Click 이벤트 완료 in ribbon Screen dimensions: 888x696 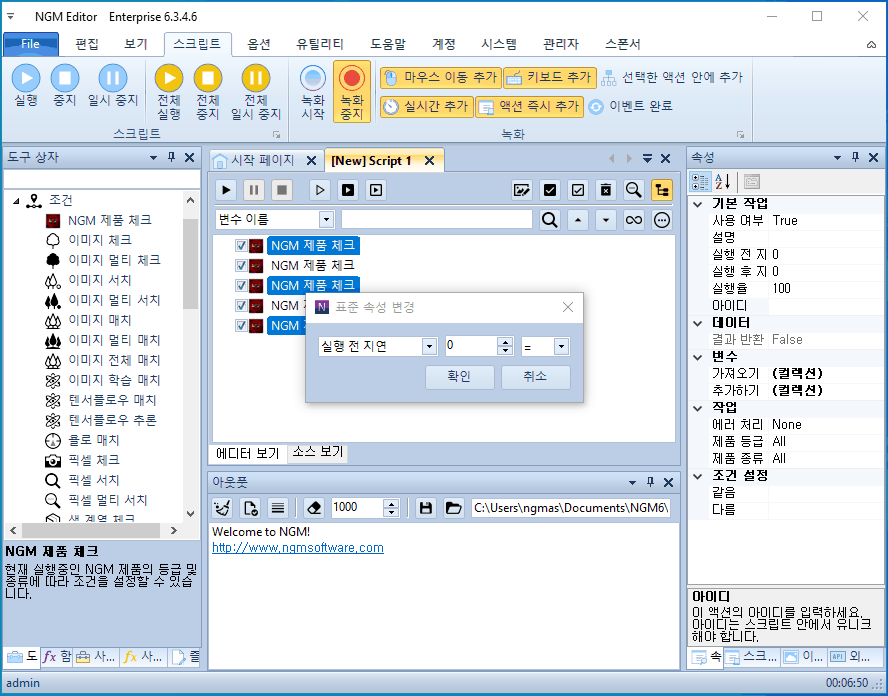pyautogui.click(x=630, y=106)
